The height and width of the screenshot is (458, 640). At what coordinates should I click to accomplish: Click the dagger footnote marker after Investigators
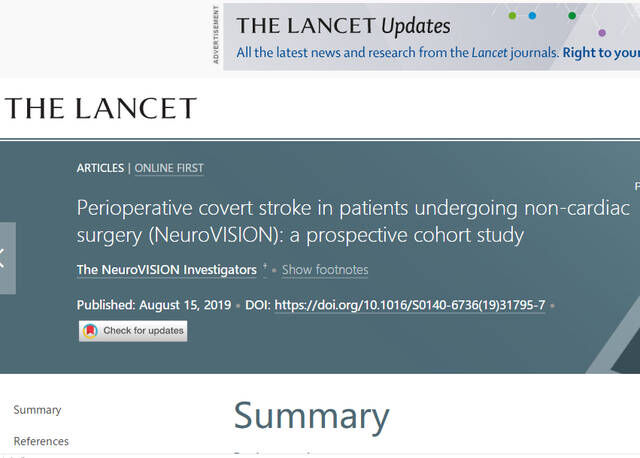(265, 268)
